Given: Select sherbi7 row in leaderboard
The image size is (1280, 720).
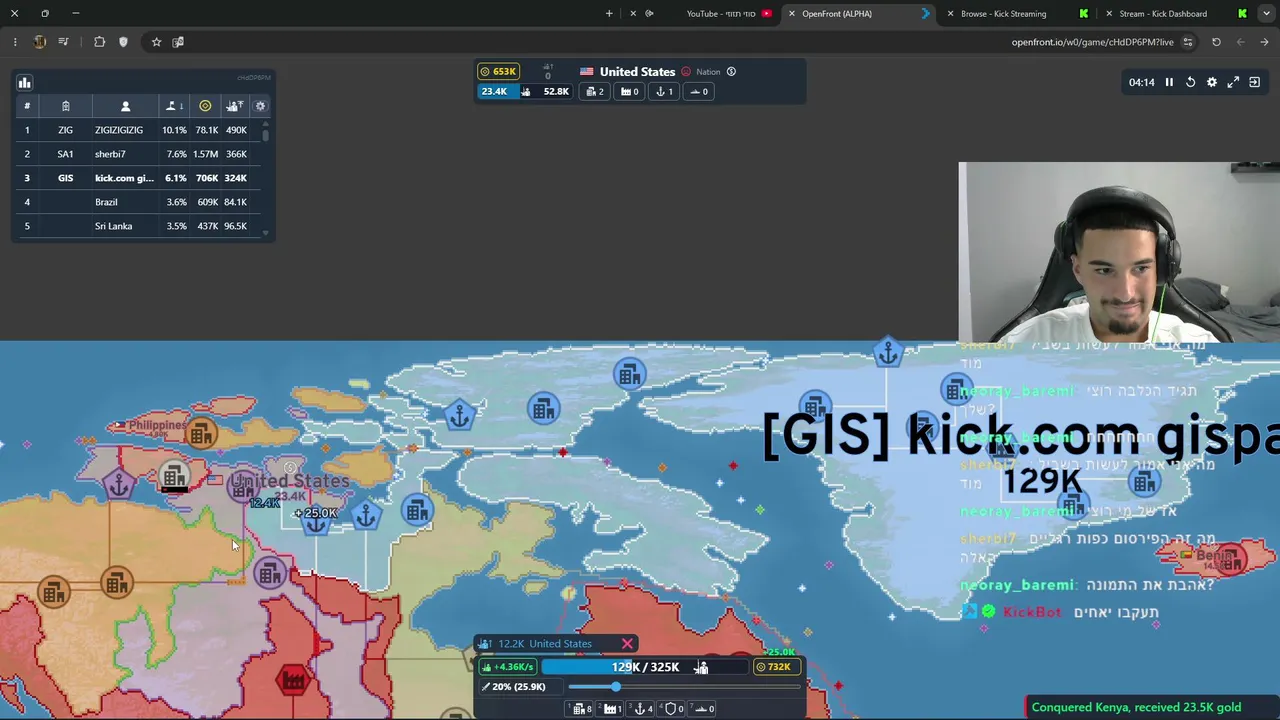Looking at the screenshot, I should (138, 154).
